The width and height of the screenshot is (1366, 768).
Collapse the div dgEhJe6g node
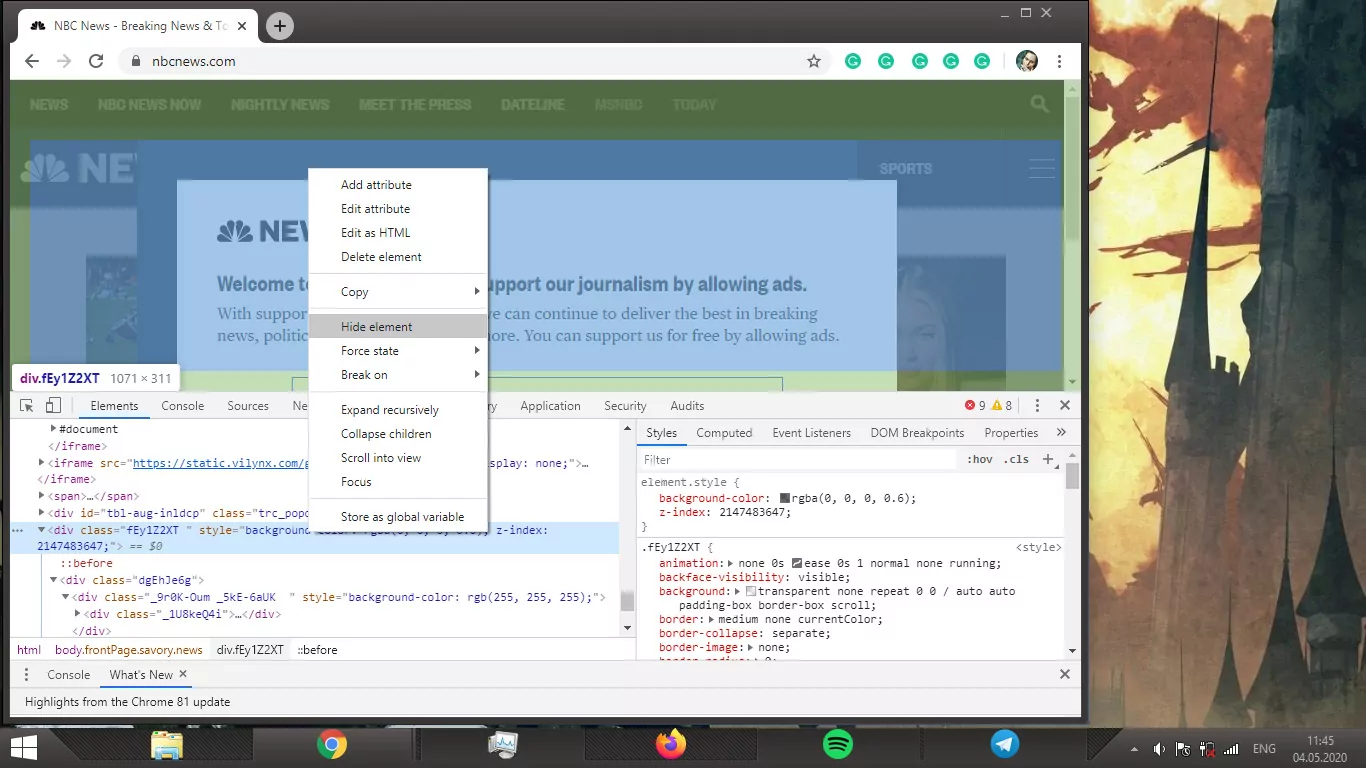click(54, 580)
